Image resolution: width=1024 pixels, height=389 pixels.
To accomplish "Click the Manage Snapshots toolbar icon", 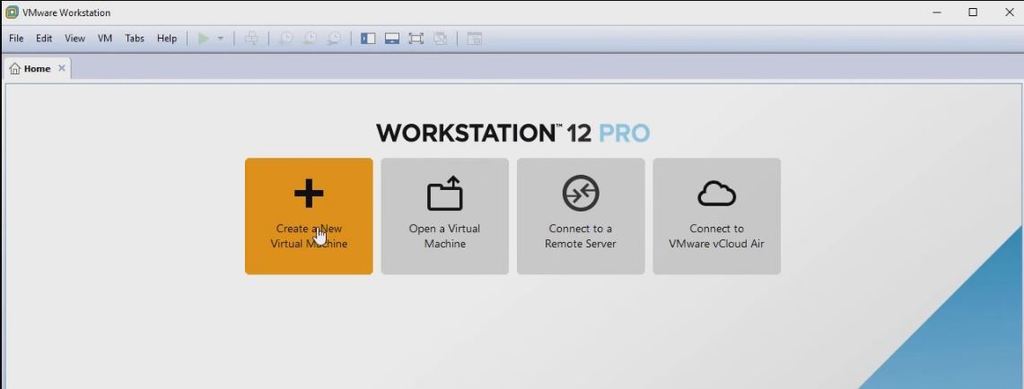I will pos(334,39).
